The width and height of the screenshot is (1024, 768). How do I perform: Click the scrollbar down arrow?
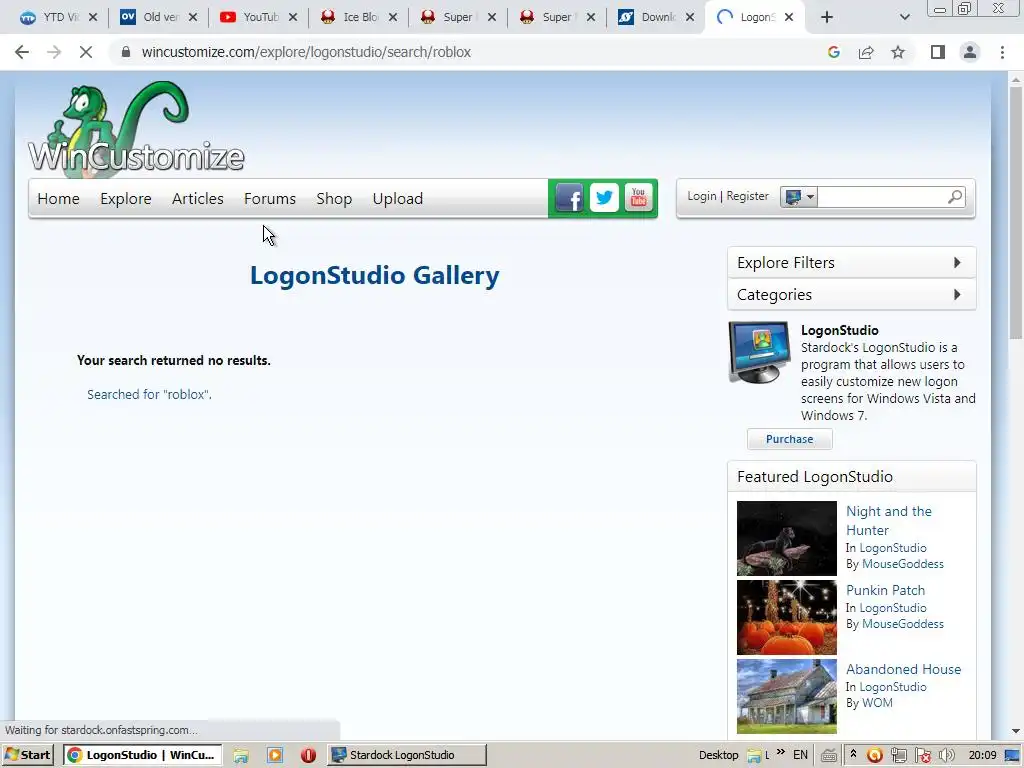[x=1016, y=731]
